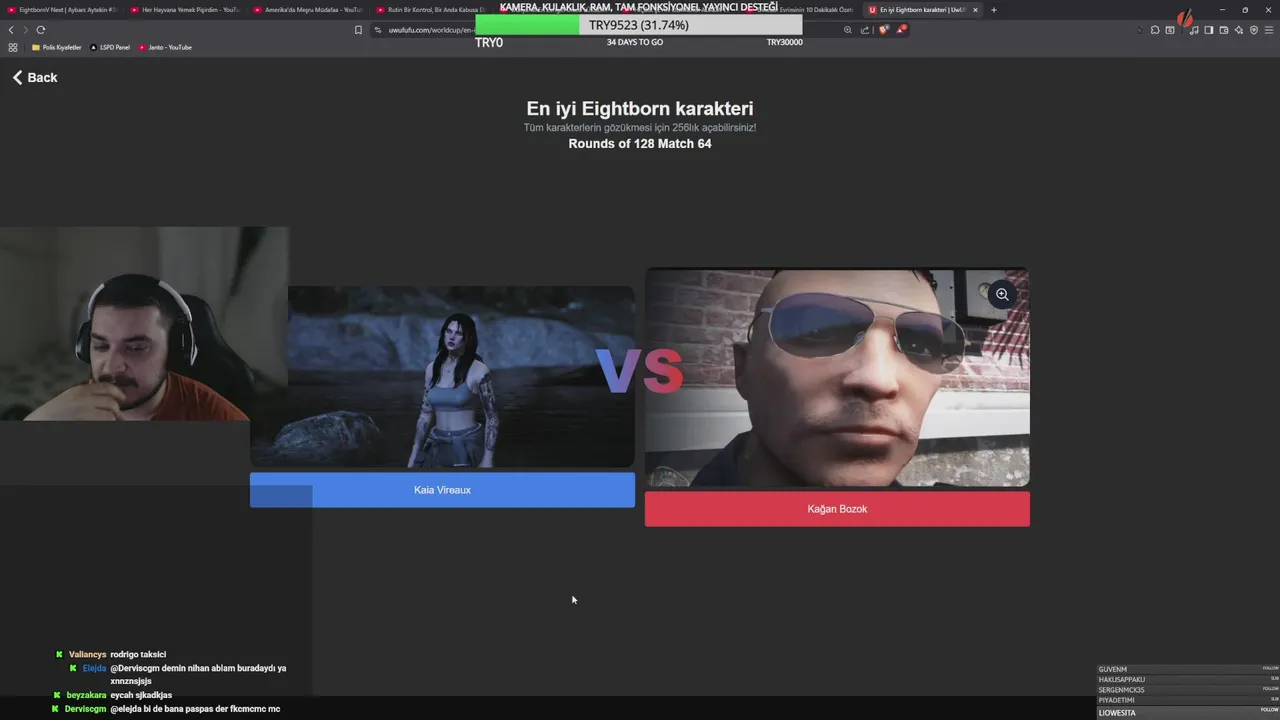Vote for Kağan Bozok with red button
Screen dimensions: 1280x720
(837, 509)
